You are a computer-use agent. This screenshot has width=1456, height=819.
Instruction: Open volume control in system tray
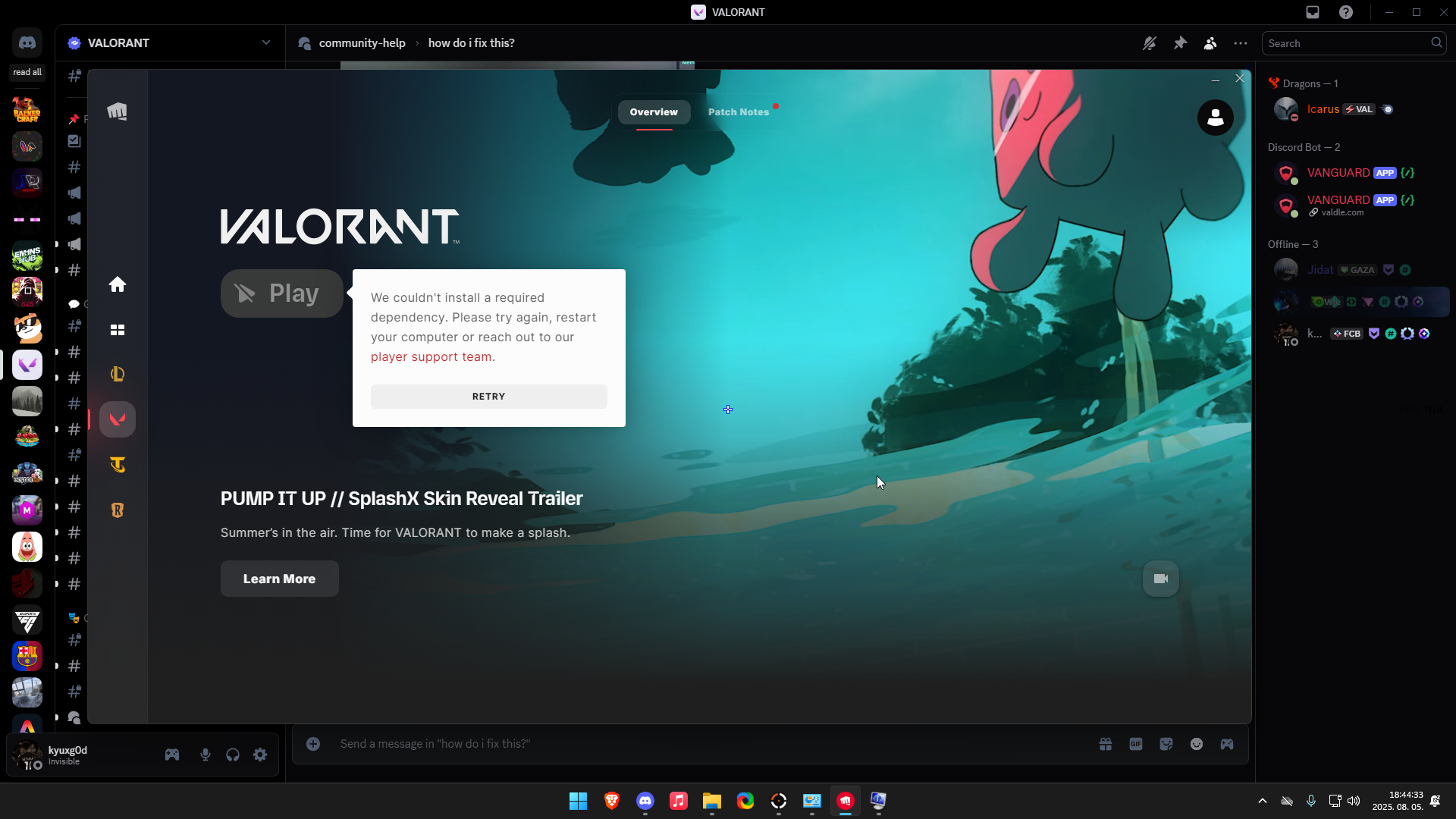(x=1354, y=801)
